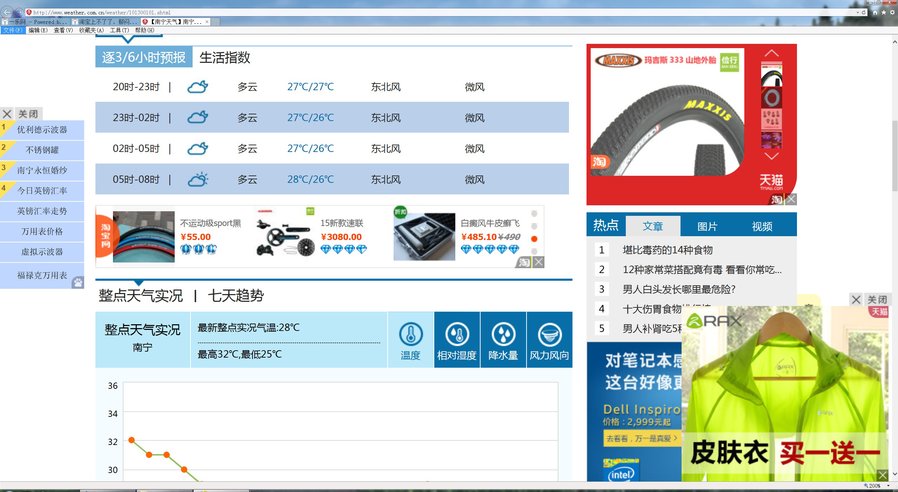Open the 文件 menu in menu bar
This screenshot has height=492, width=898.
pyautogui.click(x=12, y=30)
